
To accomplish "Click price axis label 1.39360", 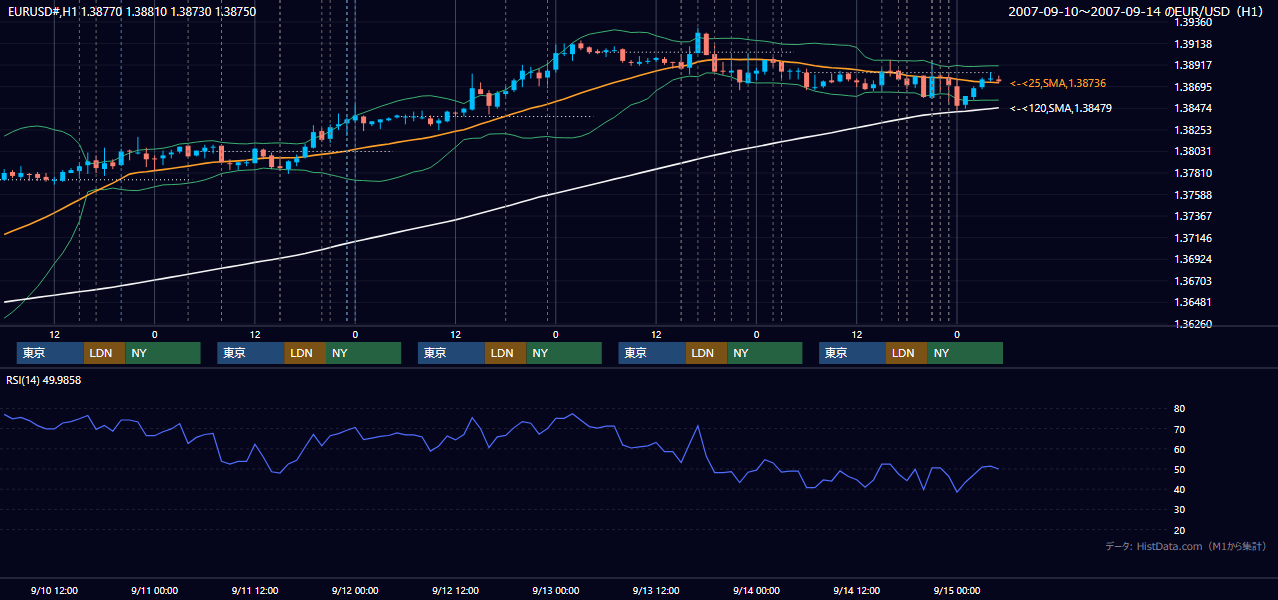I will 1193,22.
